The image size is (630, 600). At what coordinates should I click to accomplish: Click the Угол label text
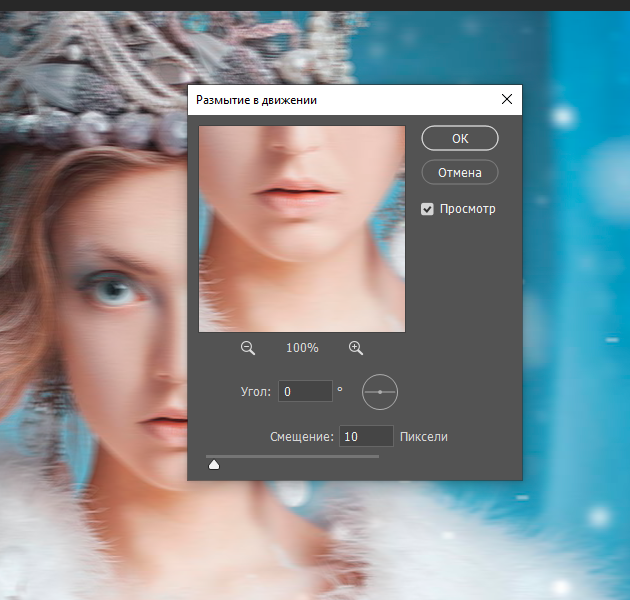256,392
